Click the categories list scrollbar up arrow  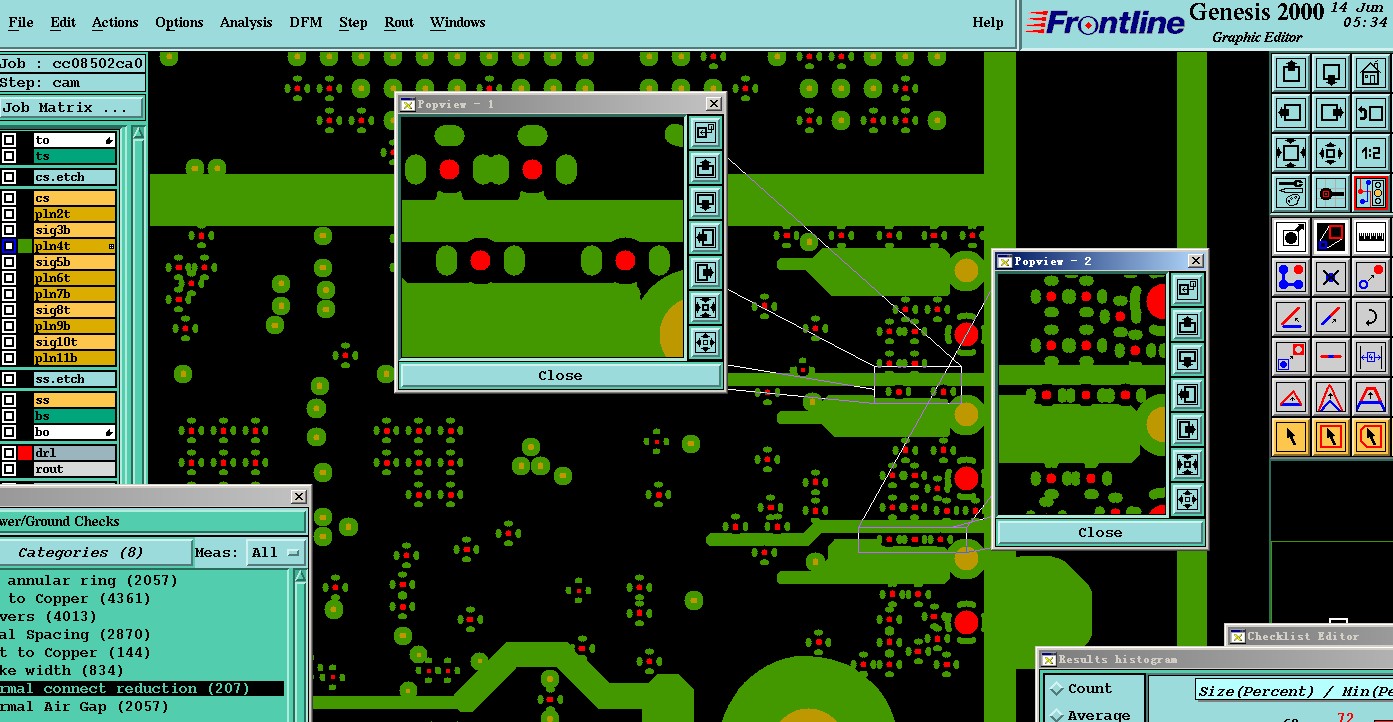click(300, 576)
